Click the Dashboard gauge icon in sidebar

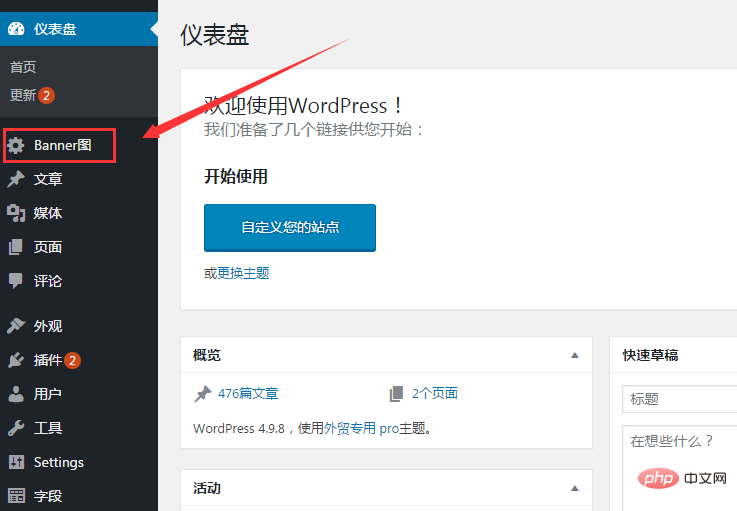(16, 29)
